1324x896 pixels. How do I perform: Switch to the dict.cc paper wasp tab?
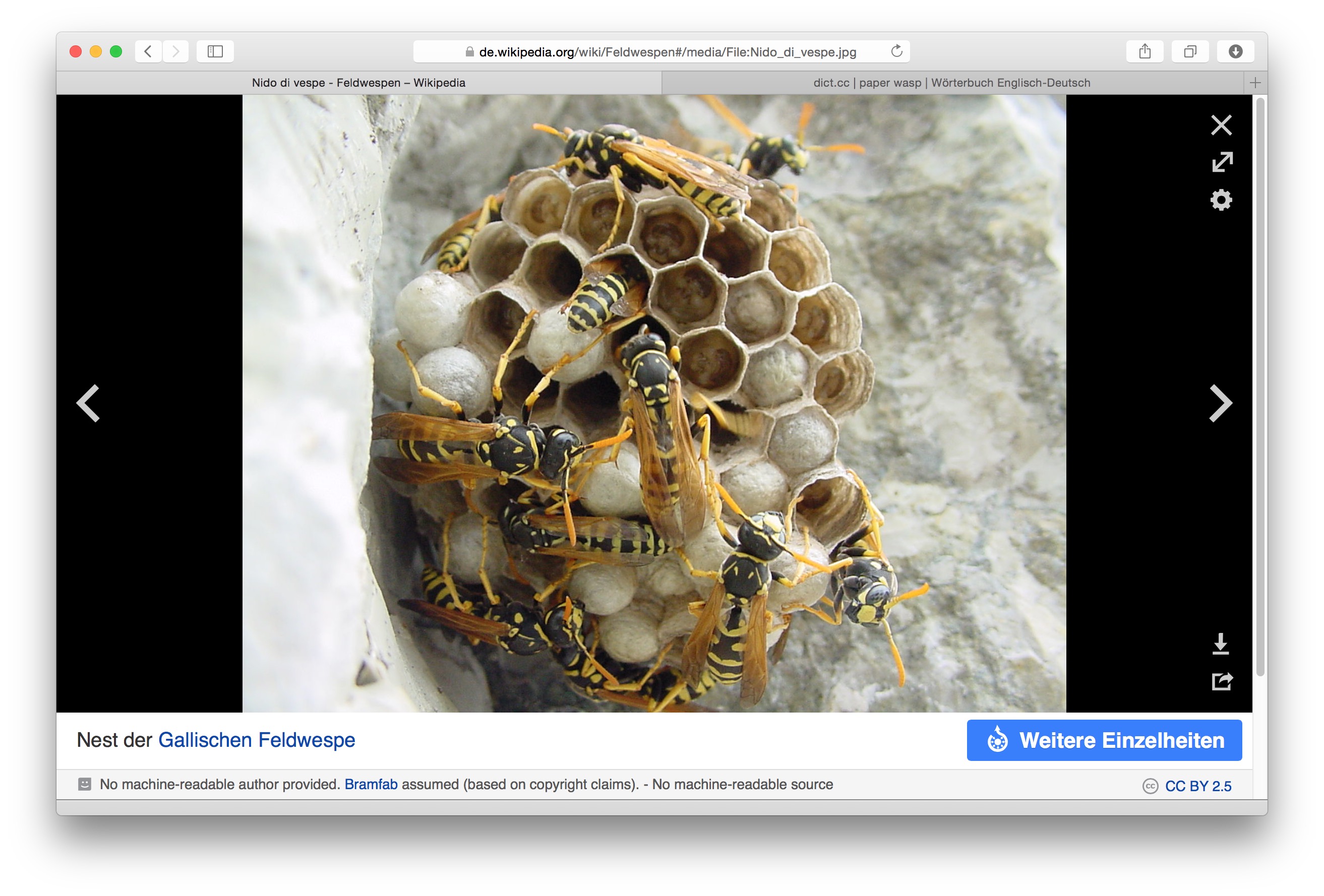(951, 83)
